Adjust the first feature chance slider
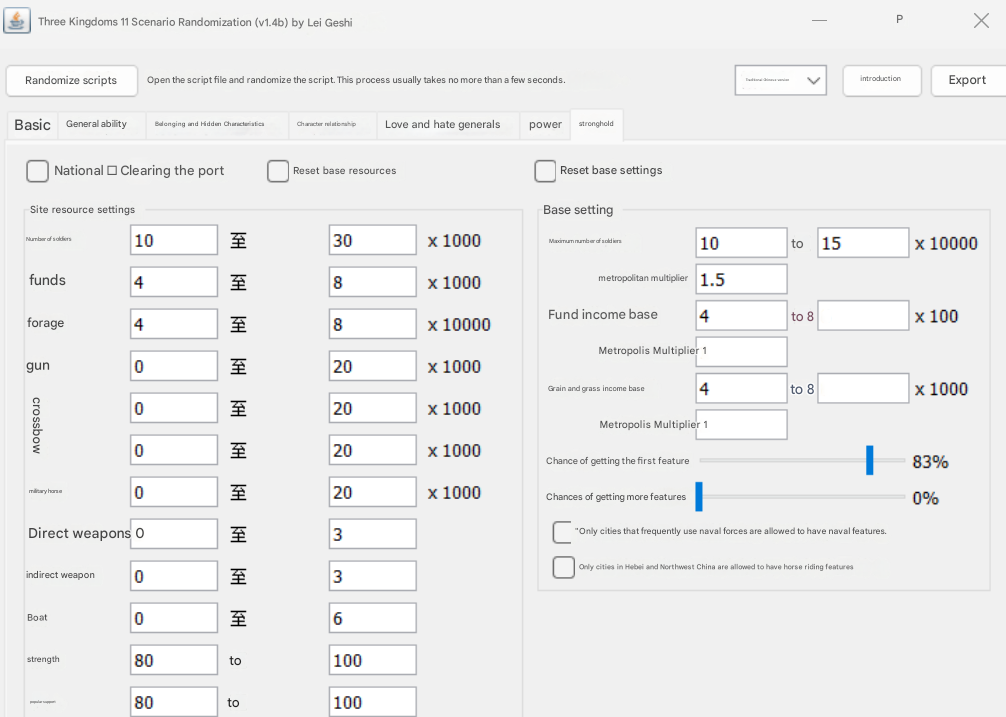Viewport: 1006px width, 717px height. point(869,460)
